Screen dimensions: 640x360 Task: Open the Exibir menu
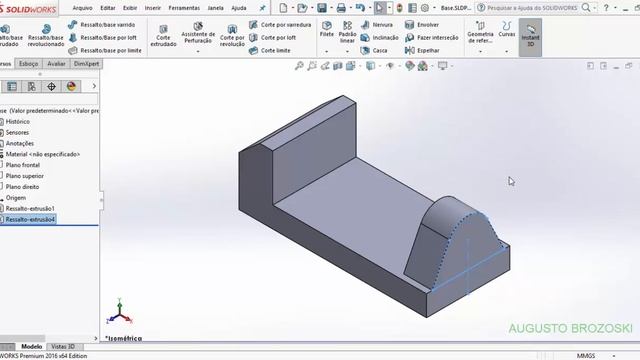(130, 8)
